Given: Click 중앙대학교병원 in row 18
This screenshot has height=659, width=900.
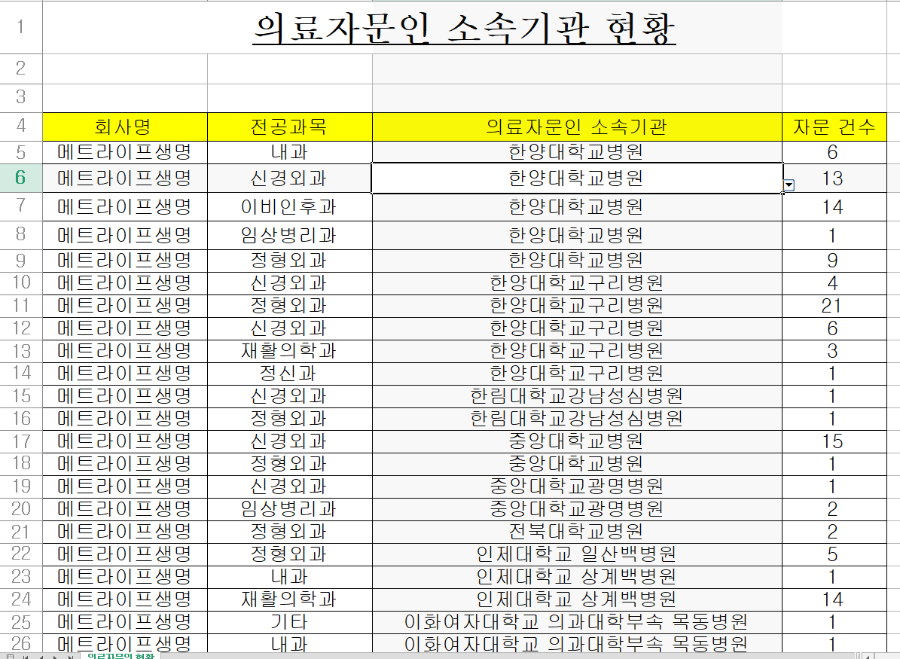Looking at the screenshot, I should coord(577,464).
